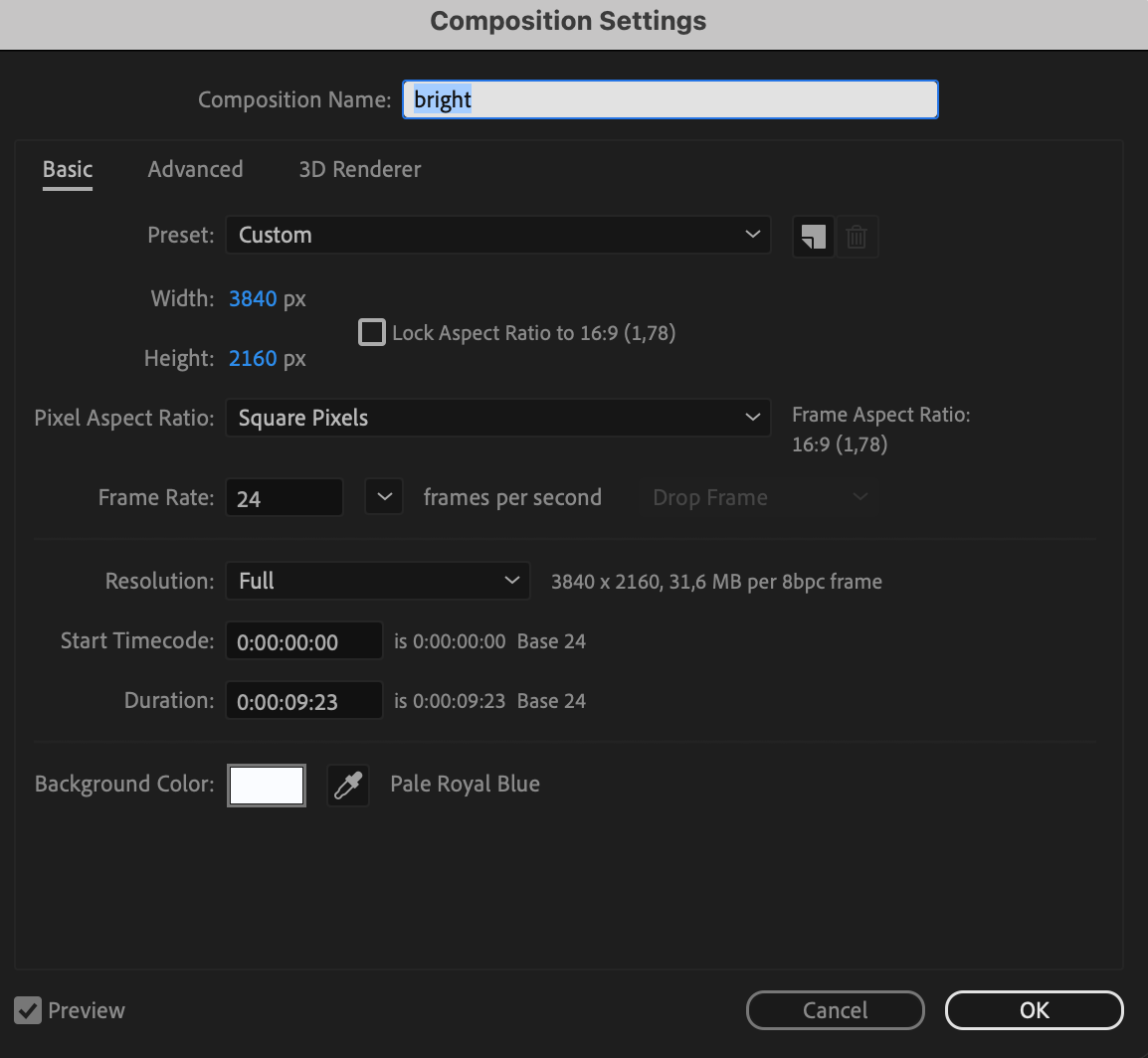Screen dimensions: 1148x1058
Task: Disable the Preview checkbox
Action: pos(30,1010)
